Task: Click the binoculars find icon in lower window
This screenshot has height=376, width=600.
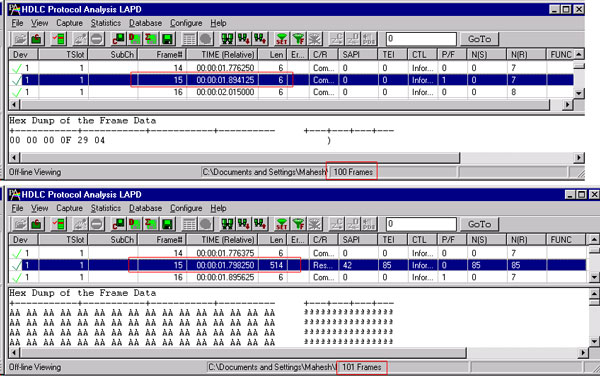Action: point(228,224)
